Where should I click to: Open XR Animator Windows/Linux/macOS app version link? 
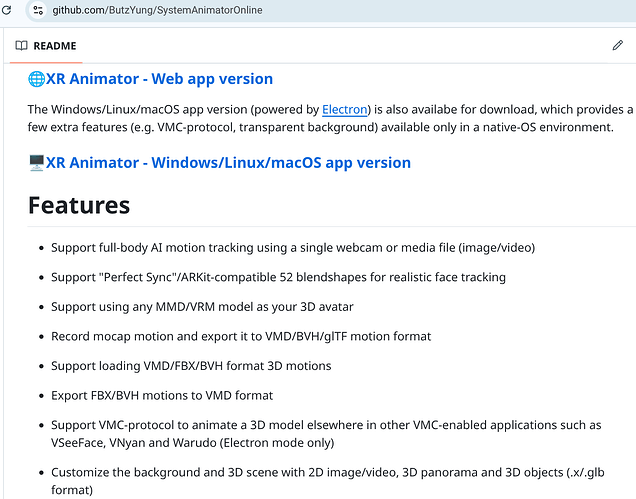(228, 163)
